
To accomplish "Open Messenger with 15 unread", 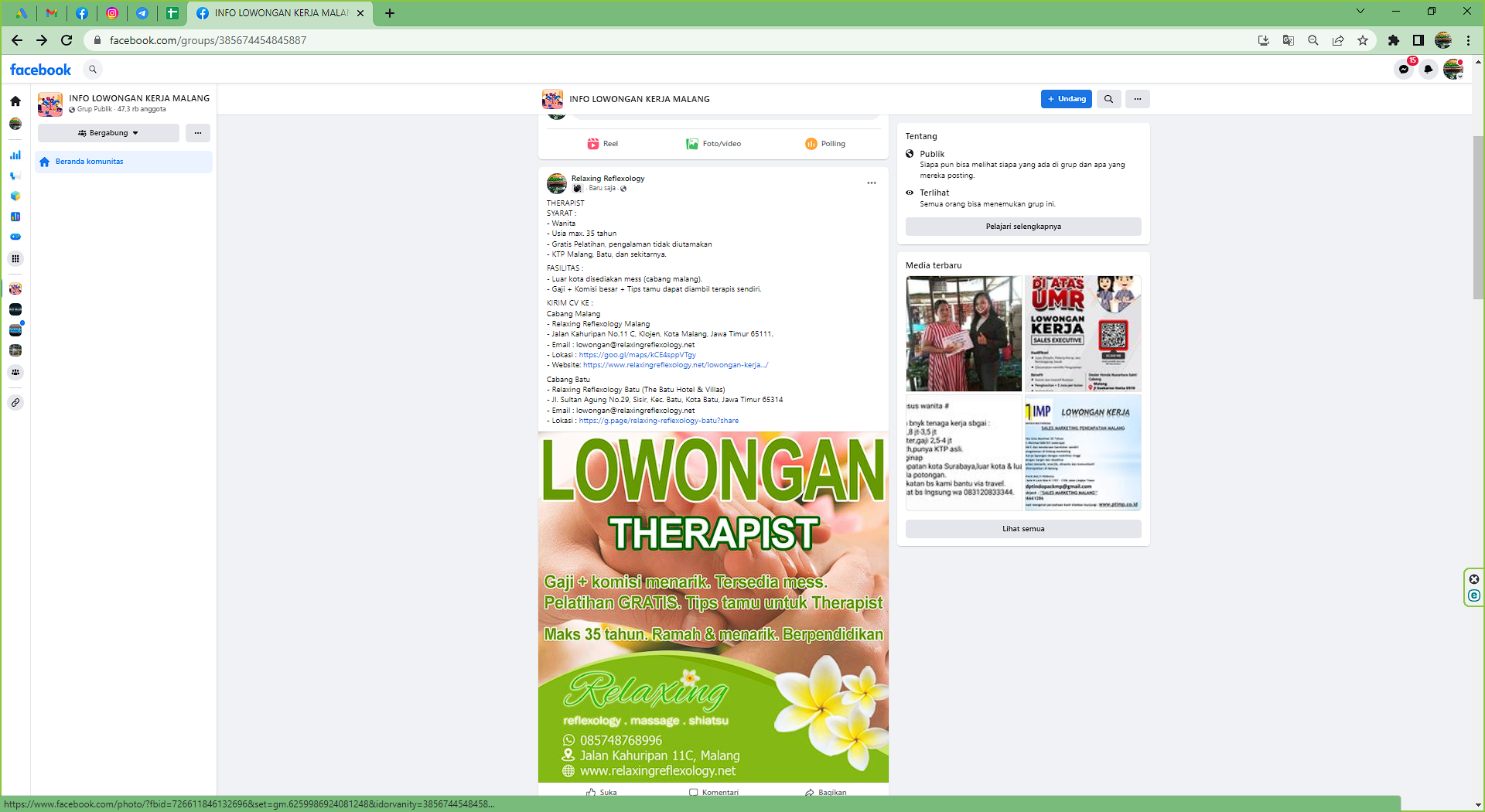I will (1405, 70).
